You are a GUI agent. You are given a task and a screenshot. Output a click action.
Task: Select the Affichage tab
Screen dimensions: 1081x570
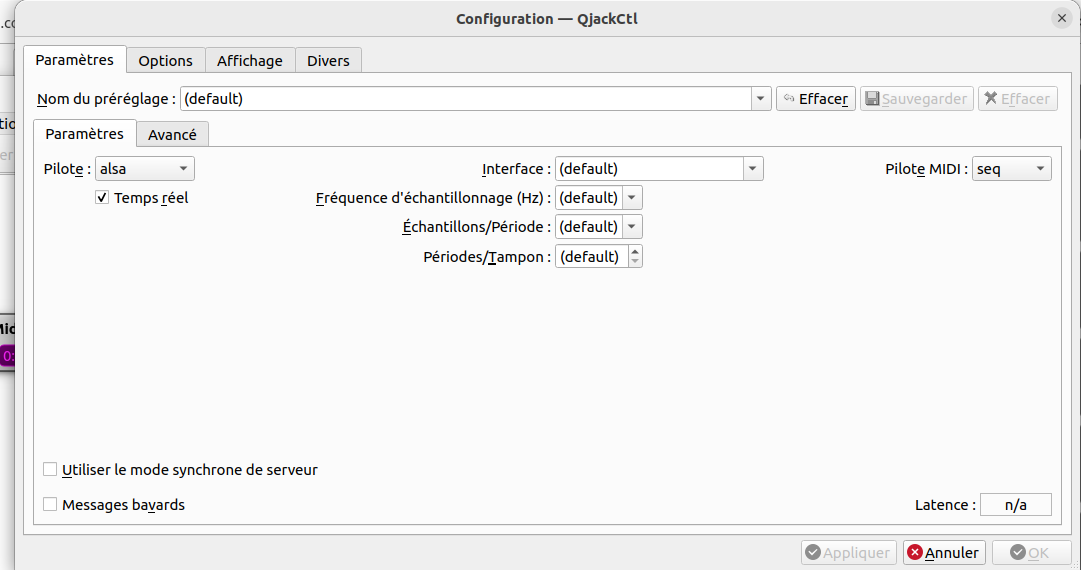click(x=249, y=60)
